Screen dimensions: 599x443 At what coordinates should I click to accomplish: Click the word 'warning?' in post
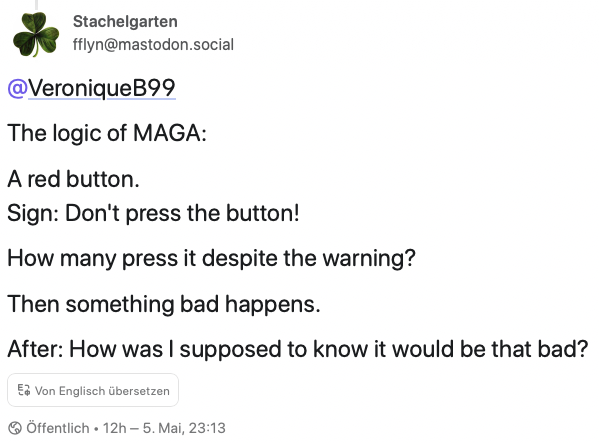tap(369, 259)
